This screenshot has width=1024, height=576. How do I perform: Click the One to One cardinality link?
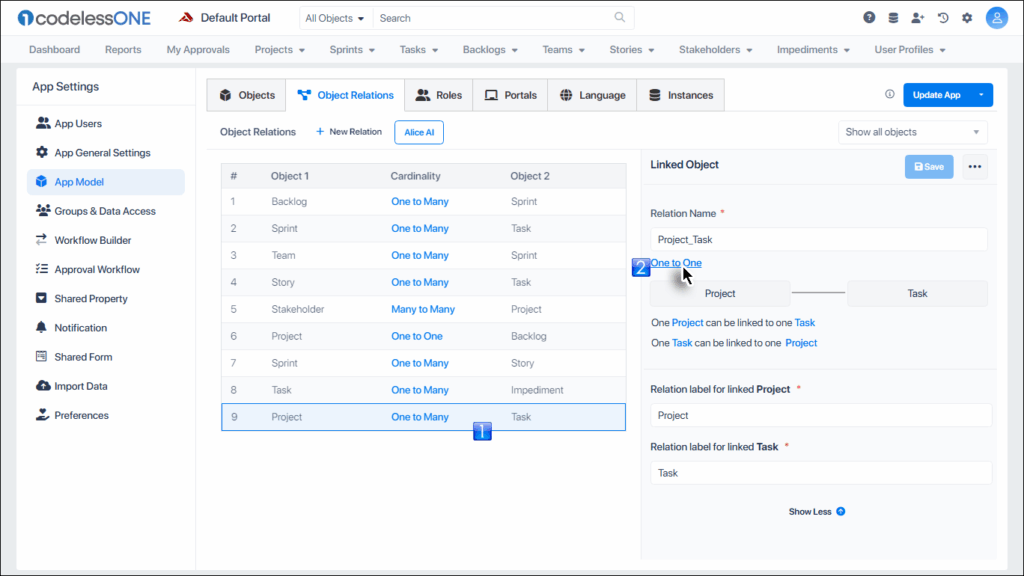pyautogui.click(x=676, y=263)
